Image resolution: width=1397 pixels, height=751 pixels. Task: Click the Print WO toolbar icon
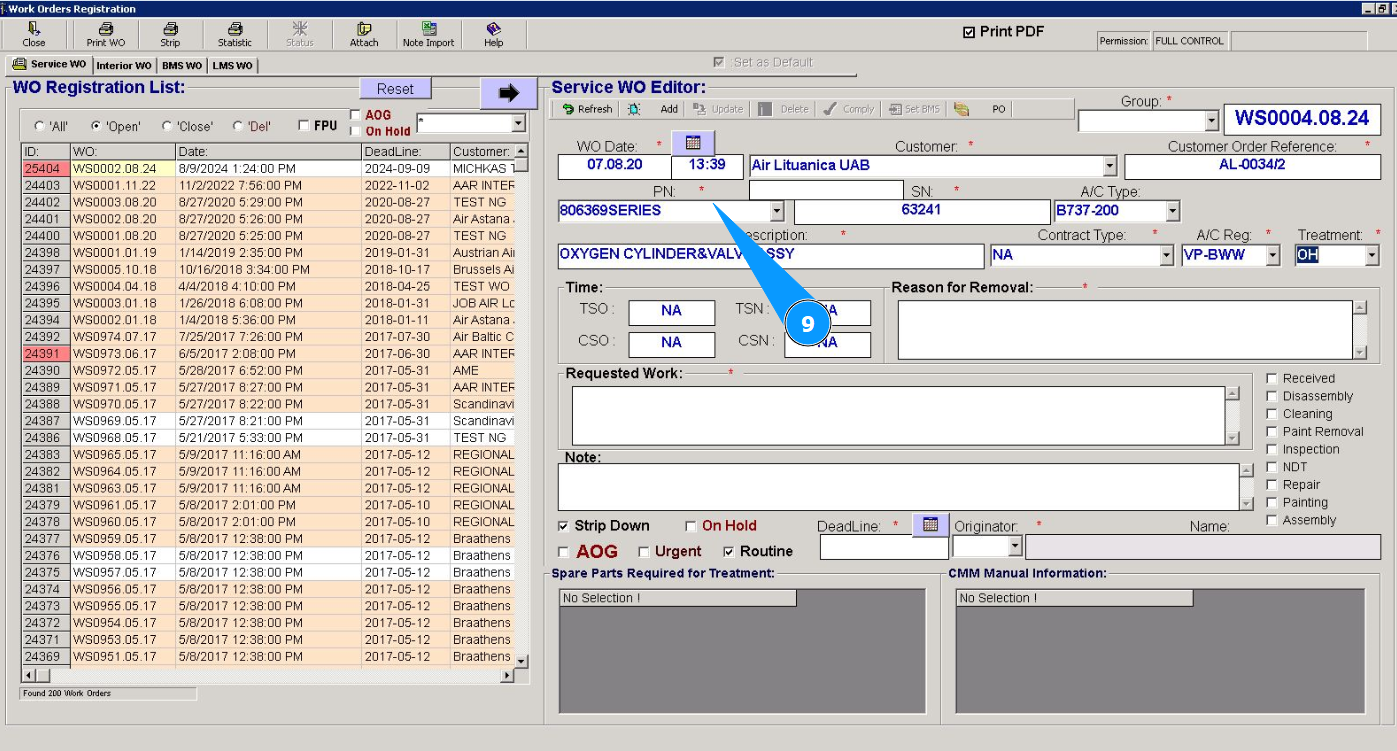[105, 35]
